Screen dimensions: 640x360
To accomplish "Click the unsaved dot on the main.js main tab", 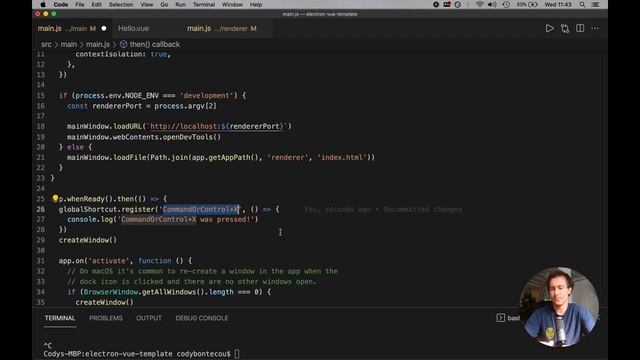I will pyautogui.click(x=104, y=29).
